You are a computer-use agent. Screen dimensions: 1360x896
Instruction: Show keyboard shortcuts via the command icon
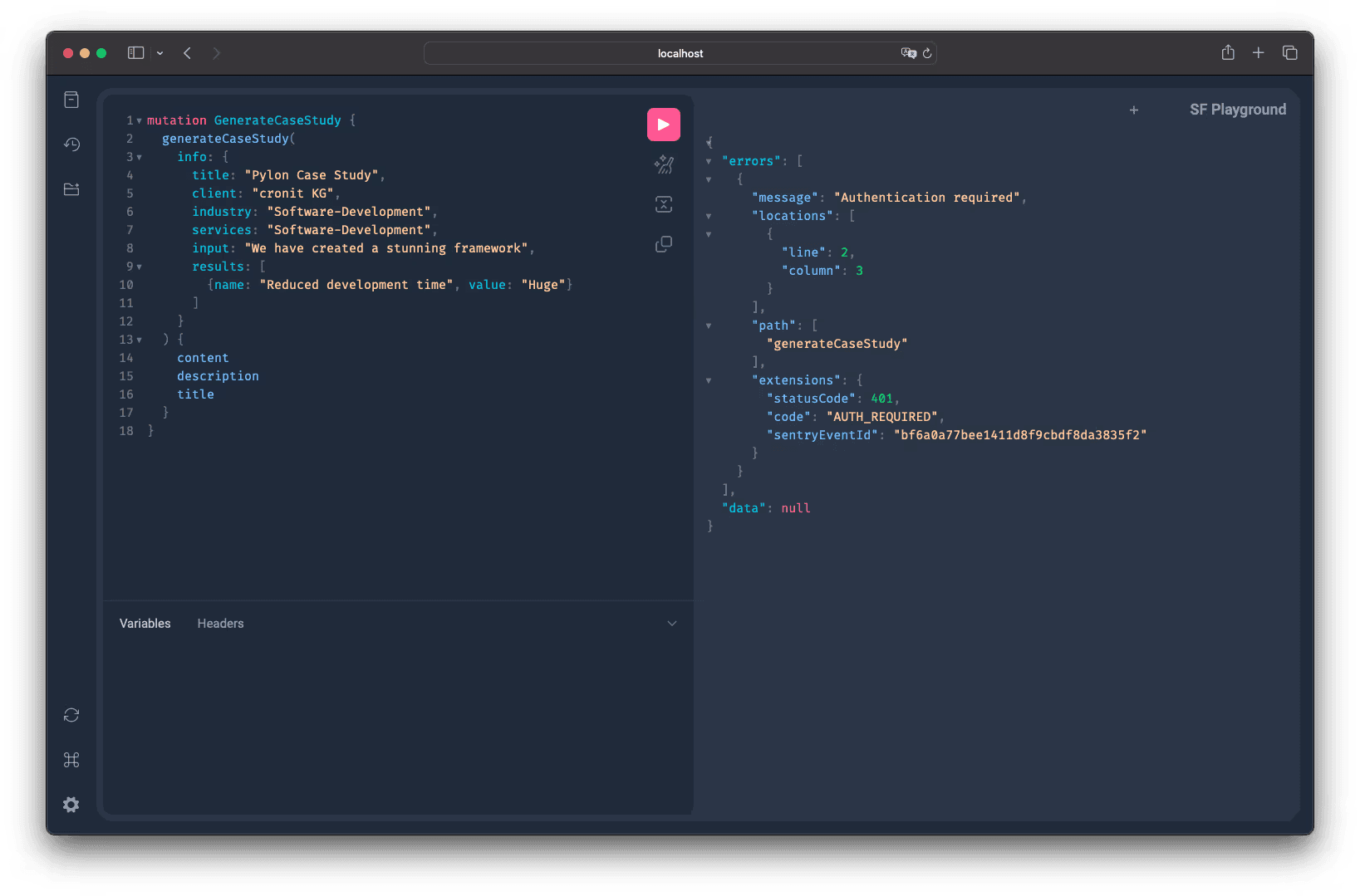click(71, 760)
